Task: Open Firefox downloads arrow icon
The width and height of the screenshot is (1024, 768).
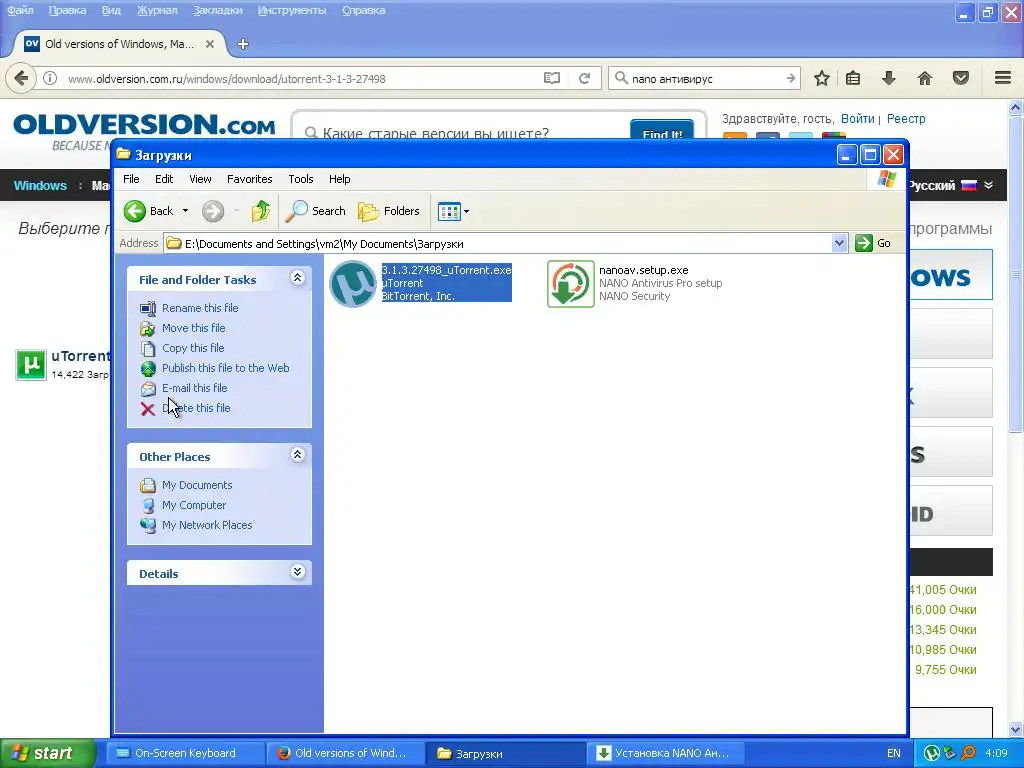Action: pyautogui.click(x=888, y=78)
